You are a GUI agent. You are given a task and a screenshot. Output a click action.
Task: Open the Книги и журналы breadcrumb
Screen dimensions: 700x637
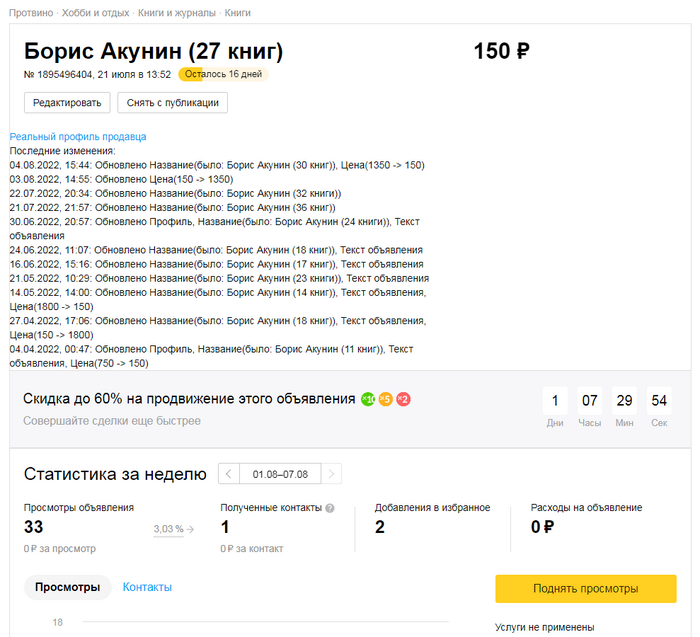(x=176, y=13)
